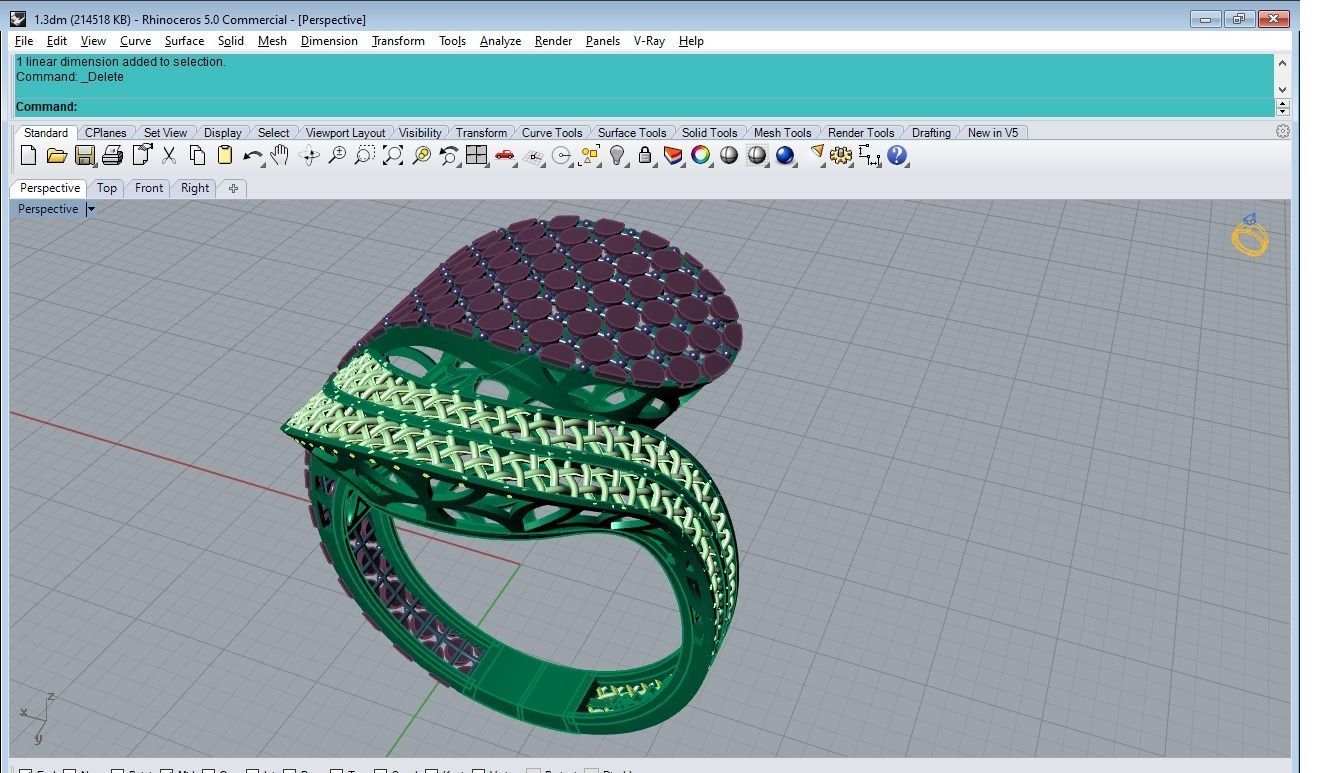This screenshot has height=773, width=1321.
Task: Open Options with the gear icon
Action: click(841, 155)
